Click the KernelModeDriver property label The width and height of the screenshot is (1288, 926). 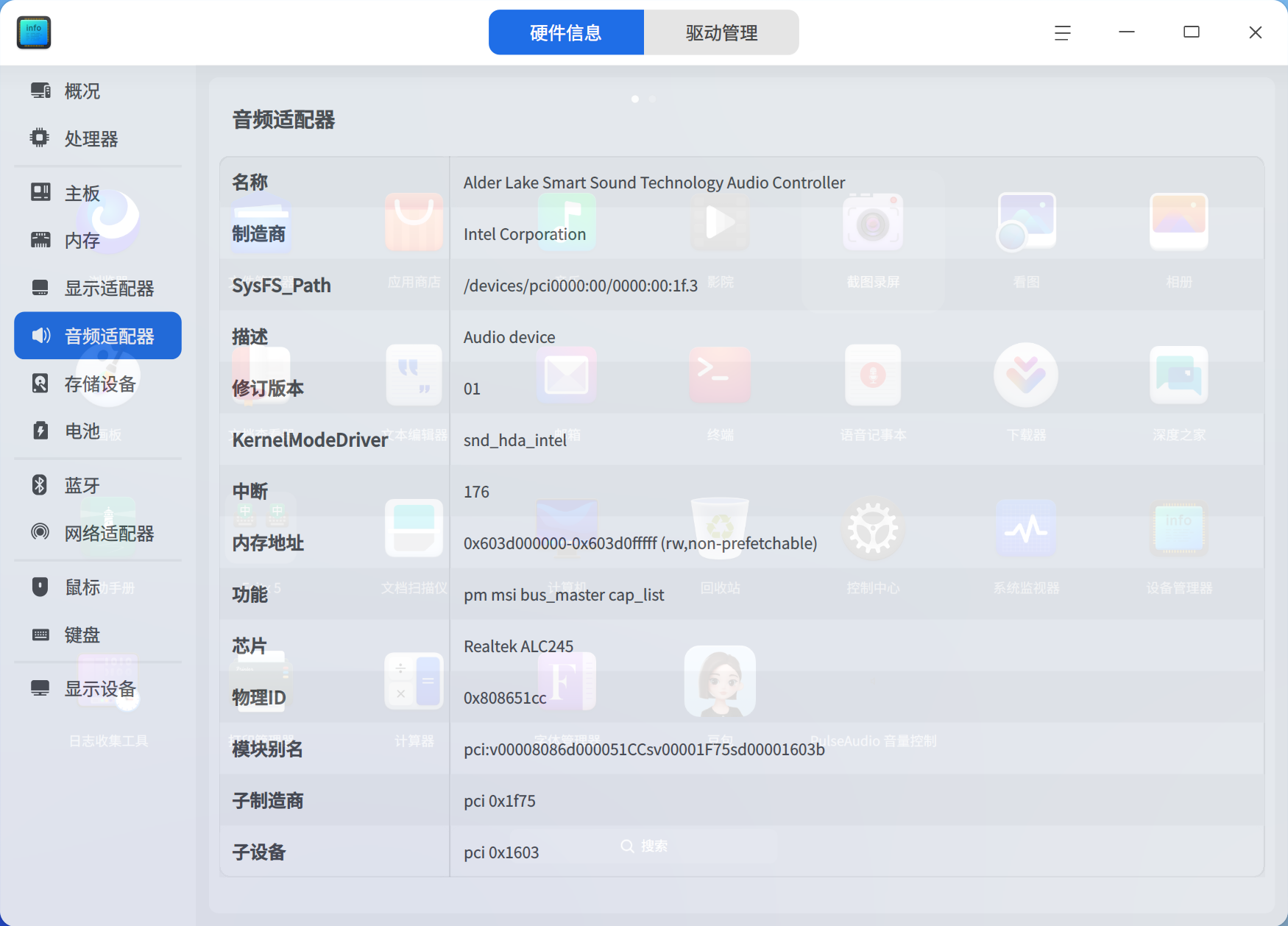click(310, 440)
